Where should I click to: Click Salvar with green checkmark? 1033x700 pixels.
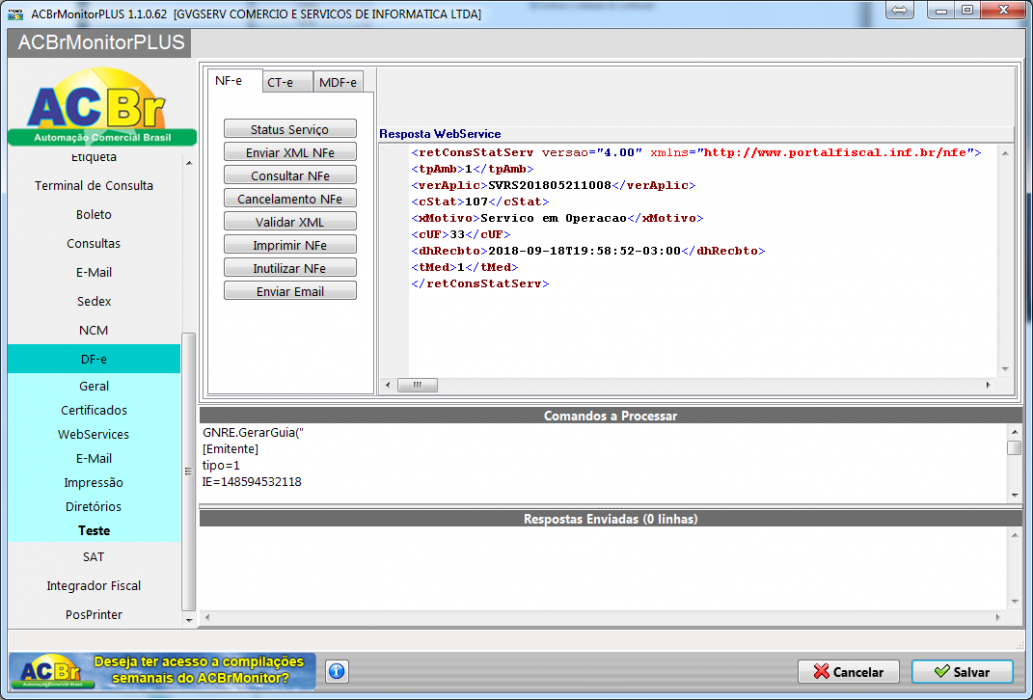click(962, 672)
